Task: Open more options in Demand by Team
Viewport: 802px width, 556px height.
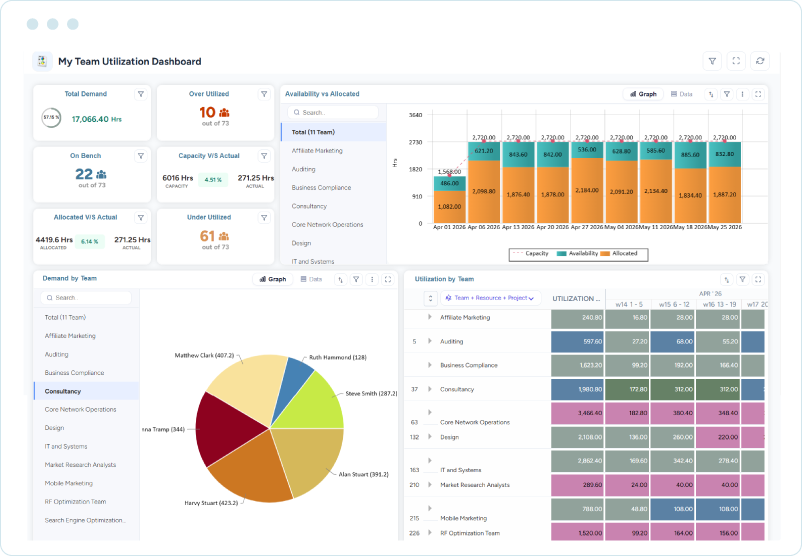Action: 372,279
